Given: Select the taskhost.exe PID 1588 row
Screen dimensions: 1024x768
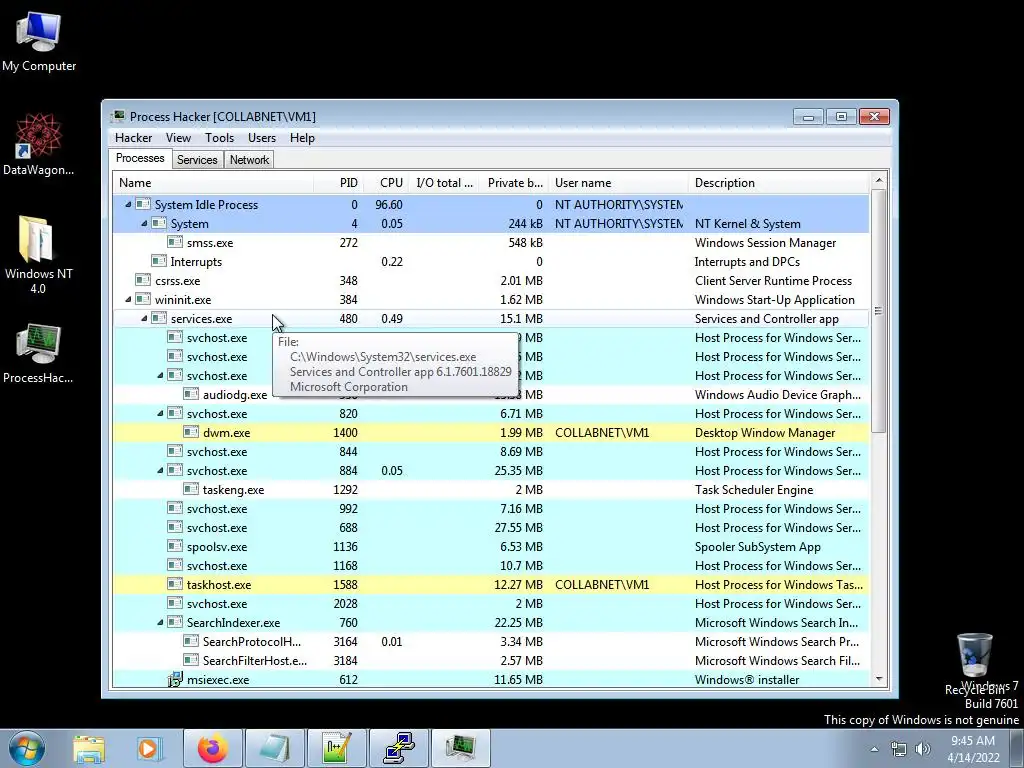Looking at the screenshot, I should pyautogui.click(x=491, y=584).
